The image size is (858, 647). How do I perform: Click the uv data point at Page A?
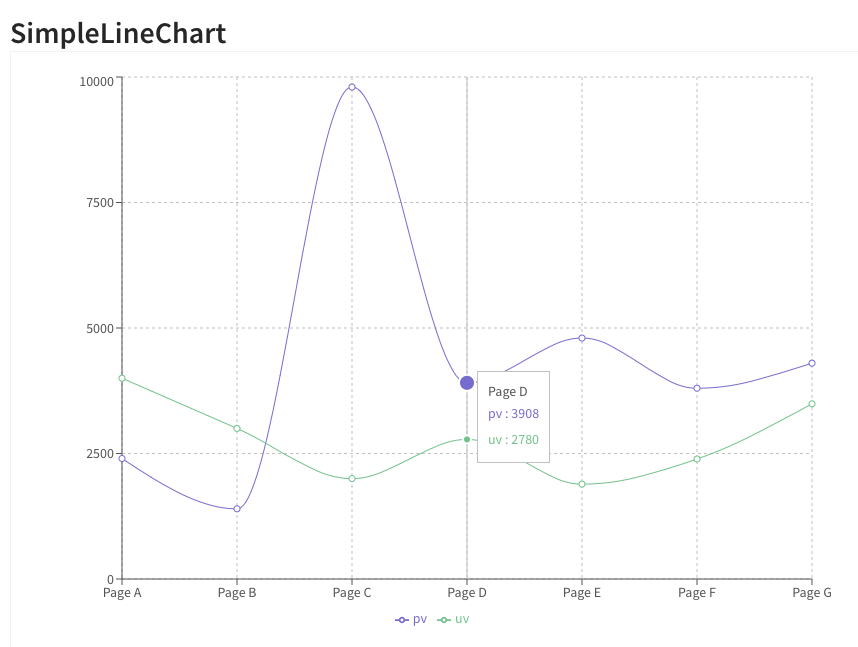point(122,378)
